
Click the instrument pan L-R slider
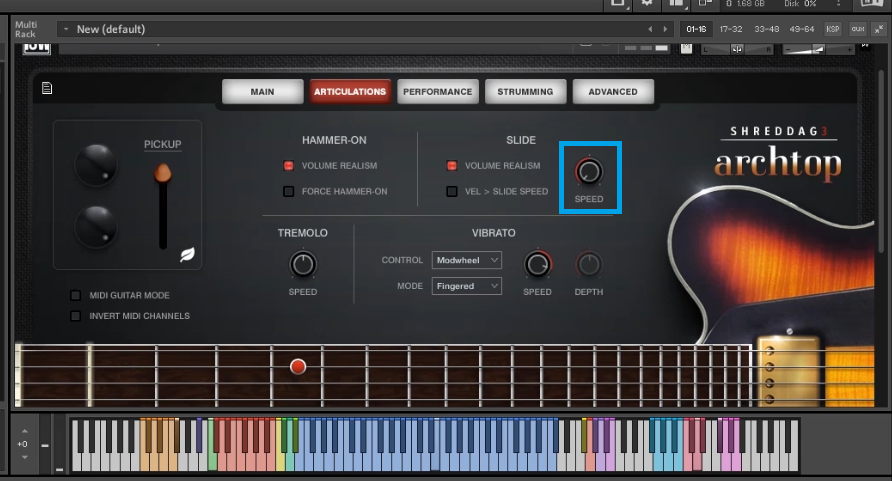coord(737,49)
